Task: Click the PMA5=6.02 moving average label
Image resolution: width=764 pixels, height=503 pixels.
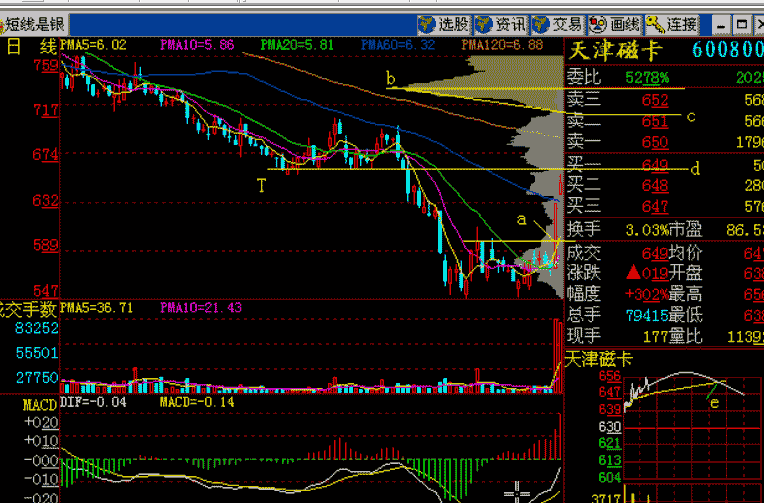Action: 93,45
